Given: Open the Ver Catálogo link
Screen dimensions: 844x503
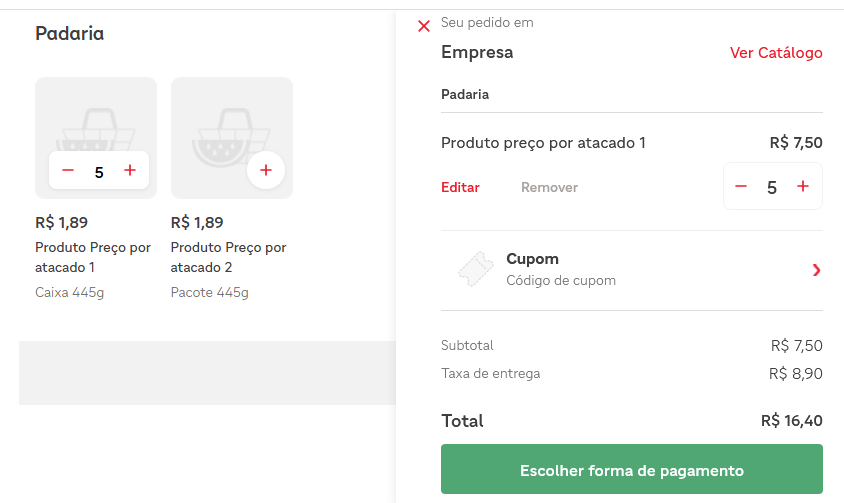Looking at the screenshot, I should click(x=776, y=53).
